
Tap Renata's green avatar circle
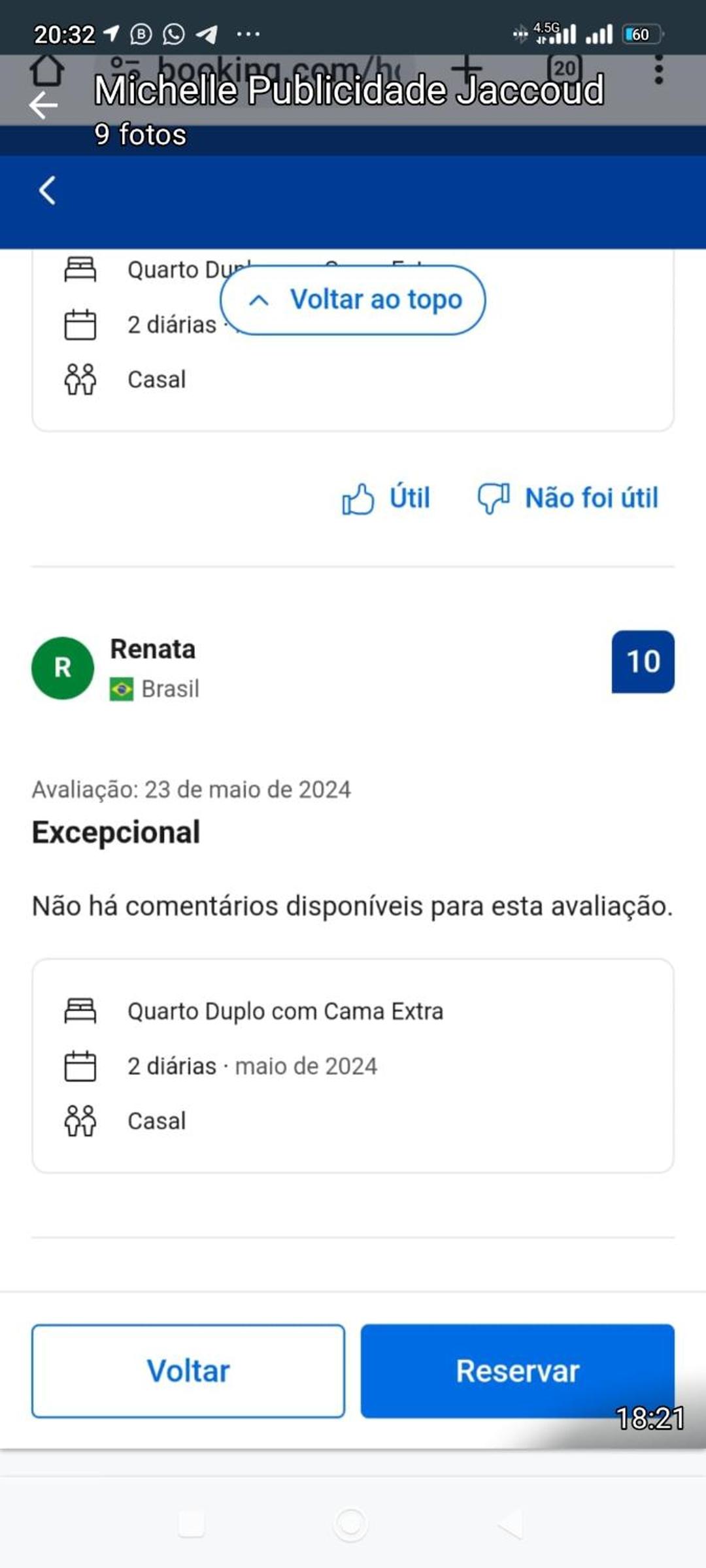(63, 668)
